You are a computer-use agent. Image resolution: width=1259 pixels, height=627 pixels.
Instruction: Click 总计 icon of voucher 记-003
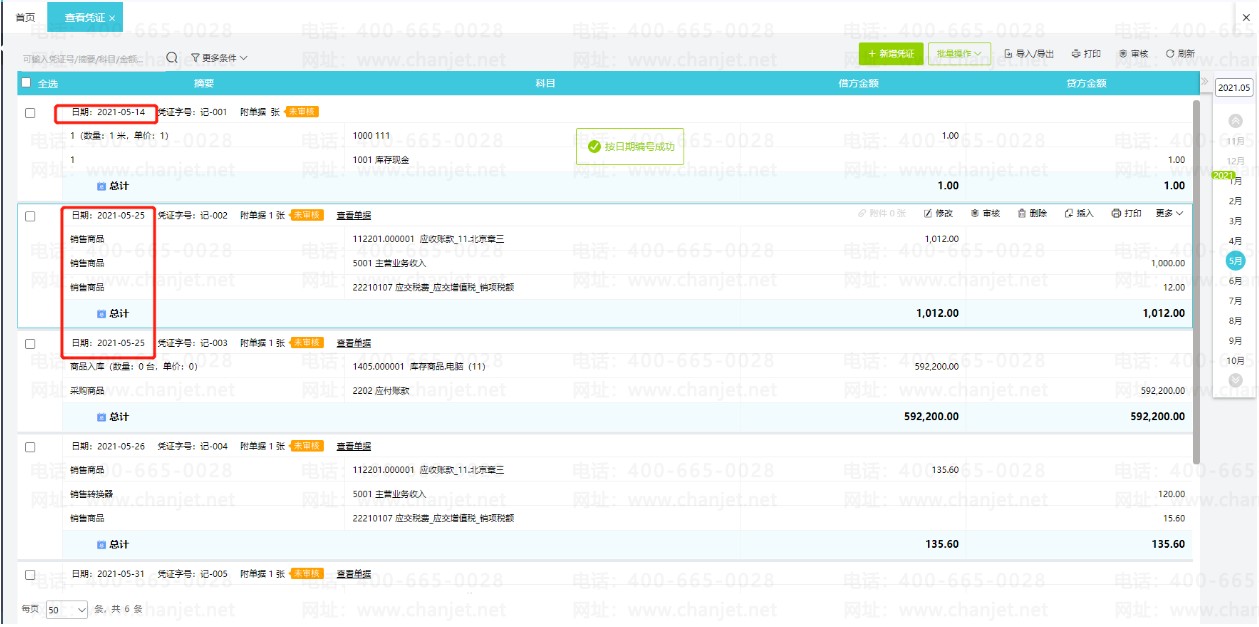point(101,417)
